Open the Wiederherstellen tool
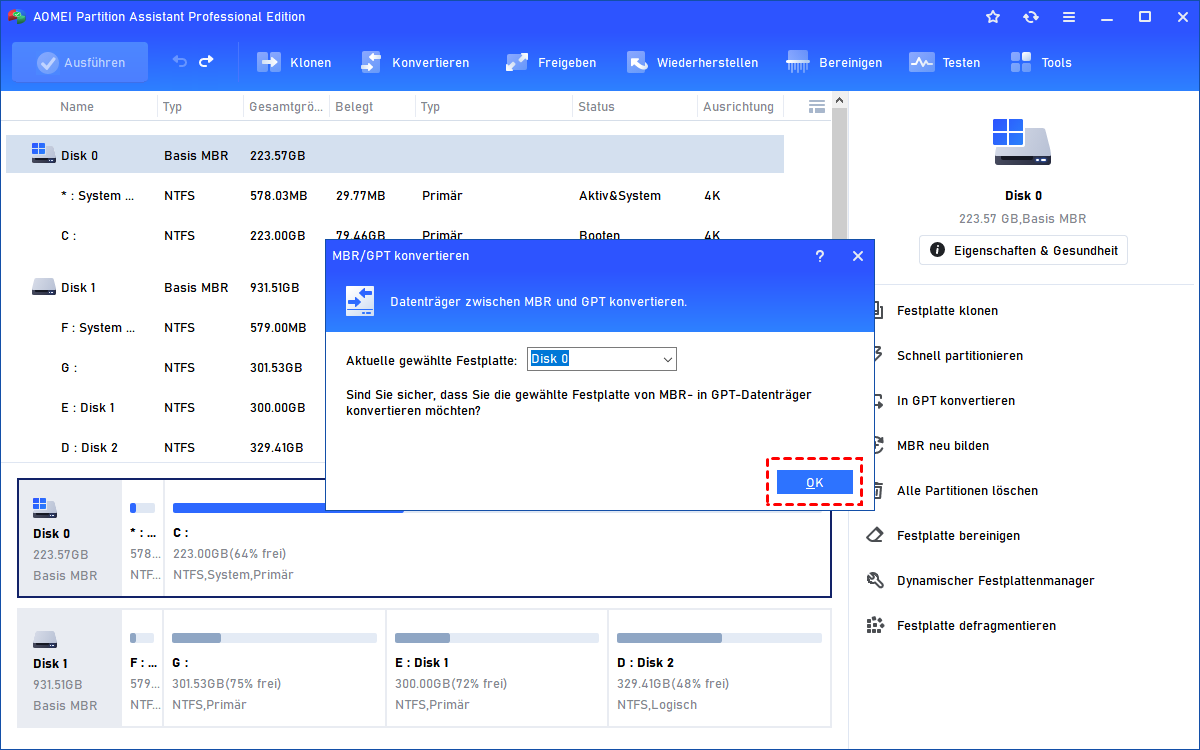The image size is (1200, 750). pos(638,62)
